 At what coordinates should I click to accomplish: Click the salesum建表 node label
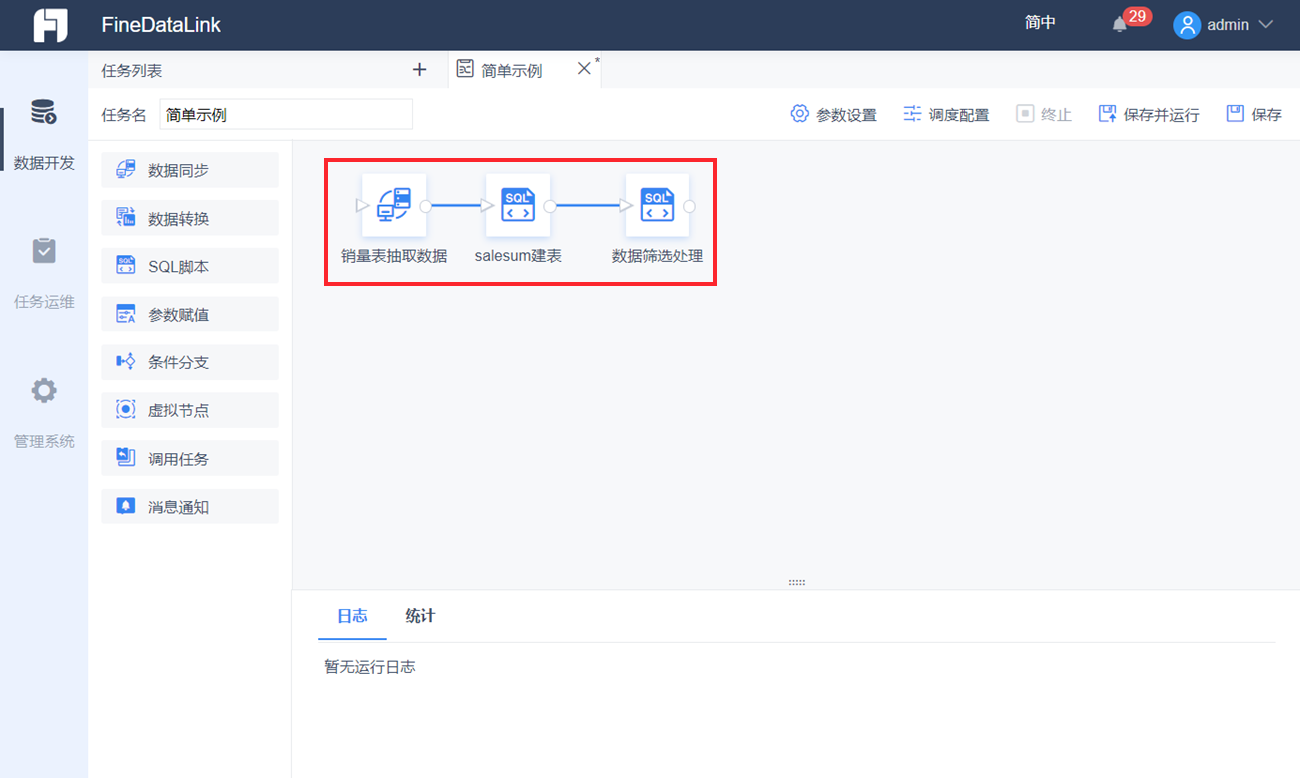pos(518,256)
